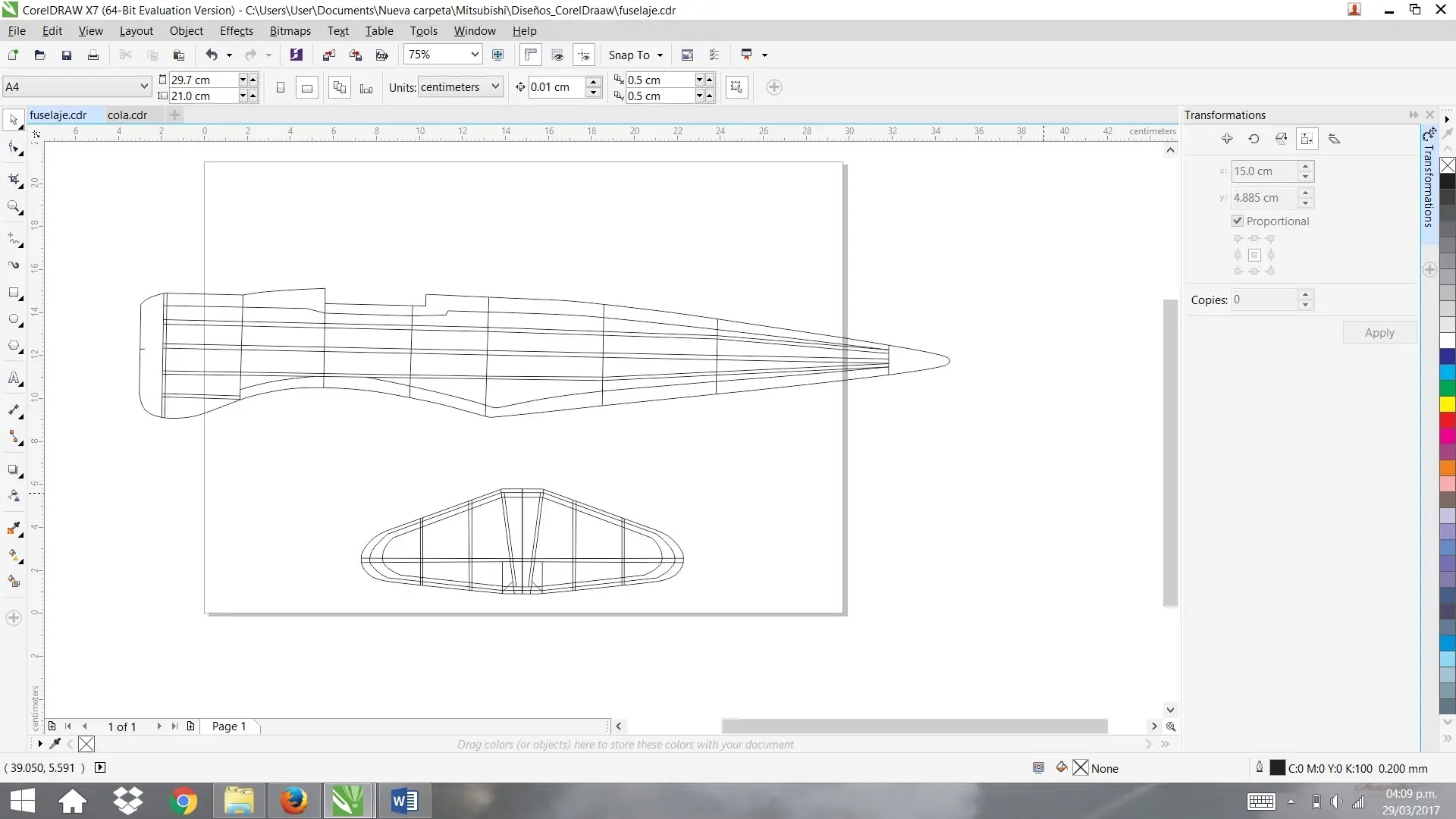The height and width of the screenshot is (819, 1456).
Task: Activate the Text tool in the toolbox
Action: click(14, 378)
